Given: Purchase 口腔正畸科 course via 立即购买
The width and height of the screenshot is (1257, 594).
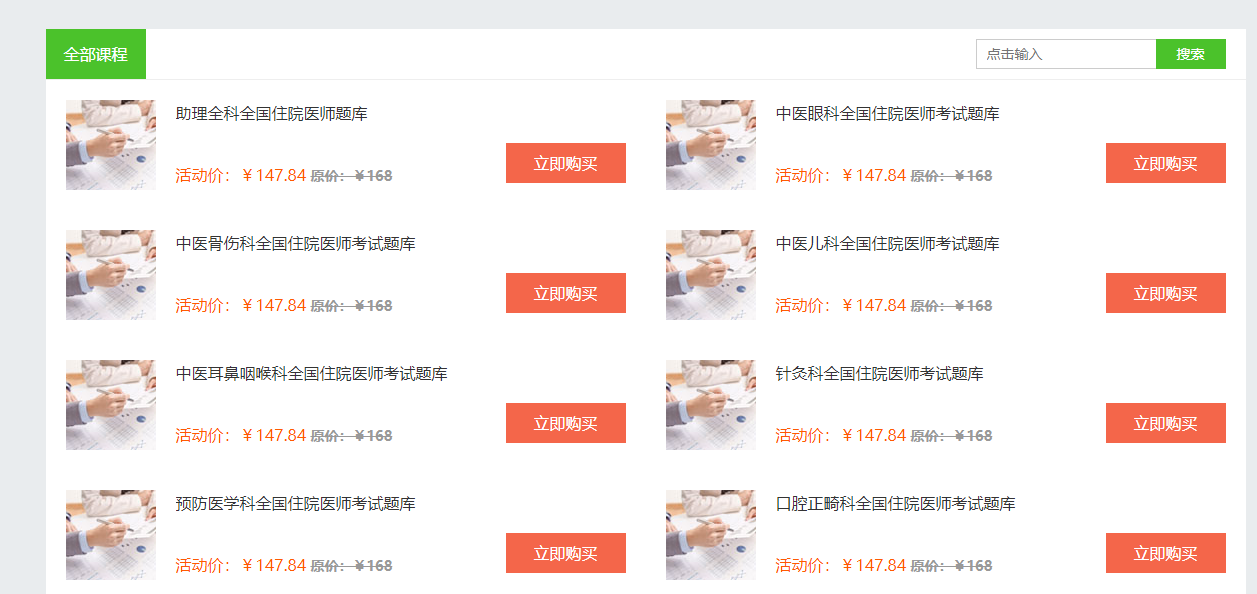Looking at the screenshot, I should [x=1166, y=553].
